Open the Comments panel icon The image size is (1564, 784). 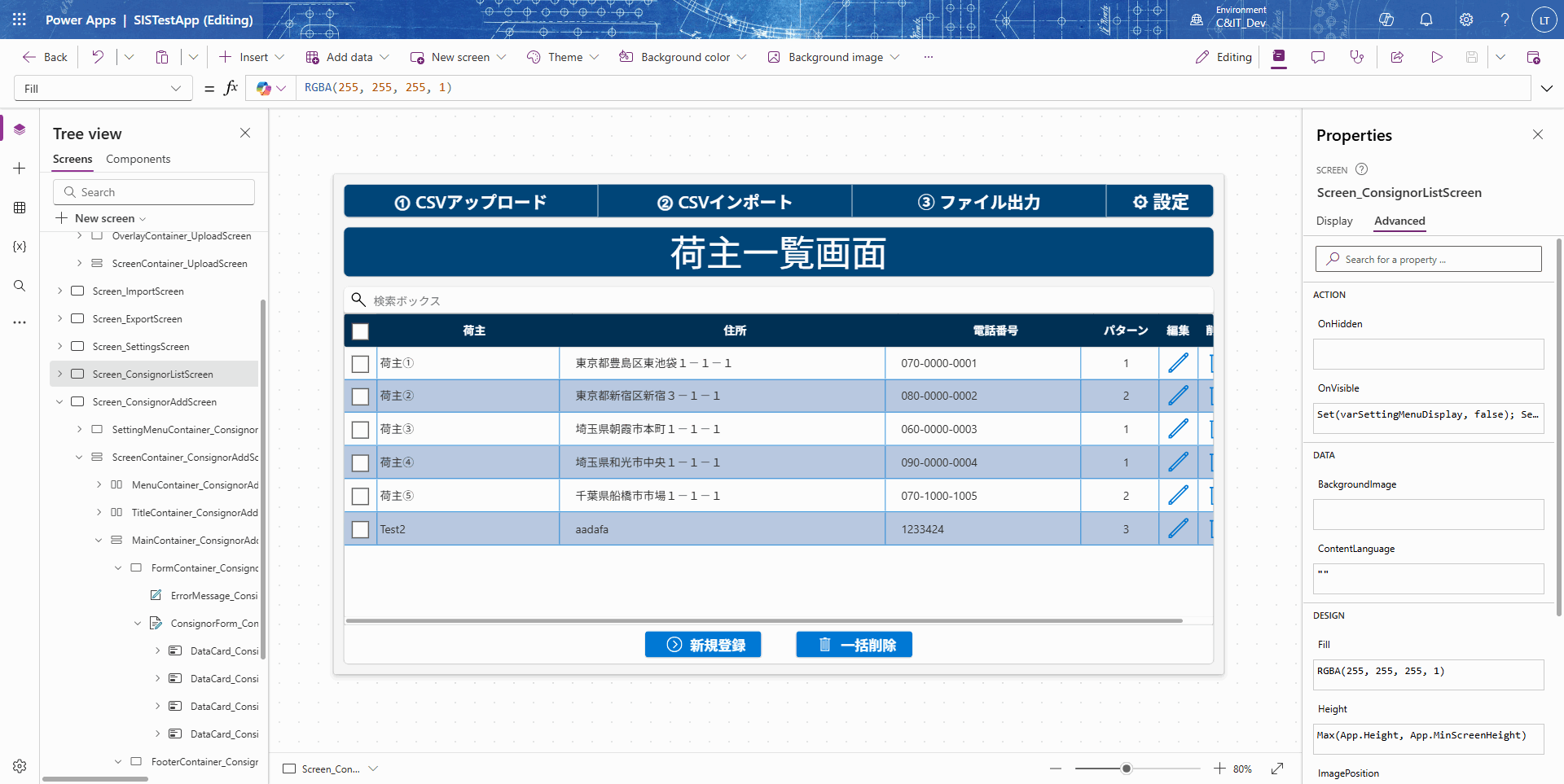1317,57
